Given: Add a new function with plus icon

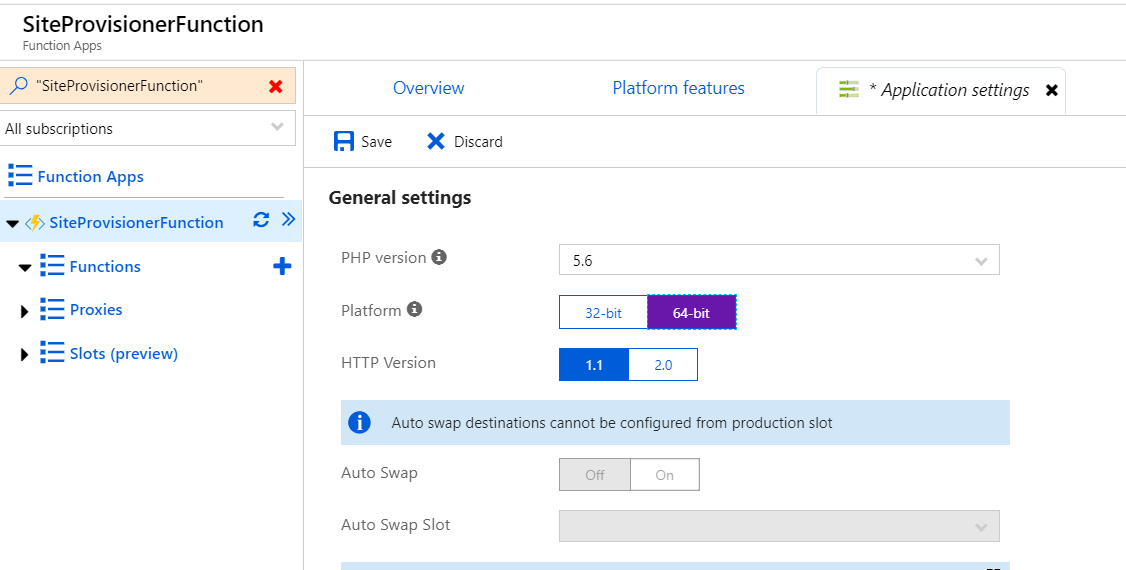Looking at the screenshot, I should click(x=282, y=266).
